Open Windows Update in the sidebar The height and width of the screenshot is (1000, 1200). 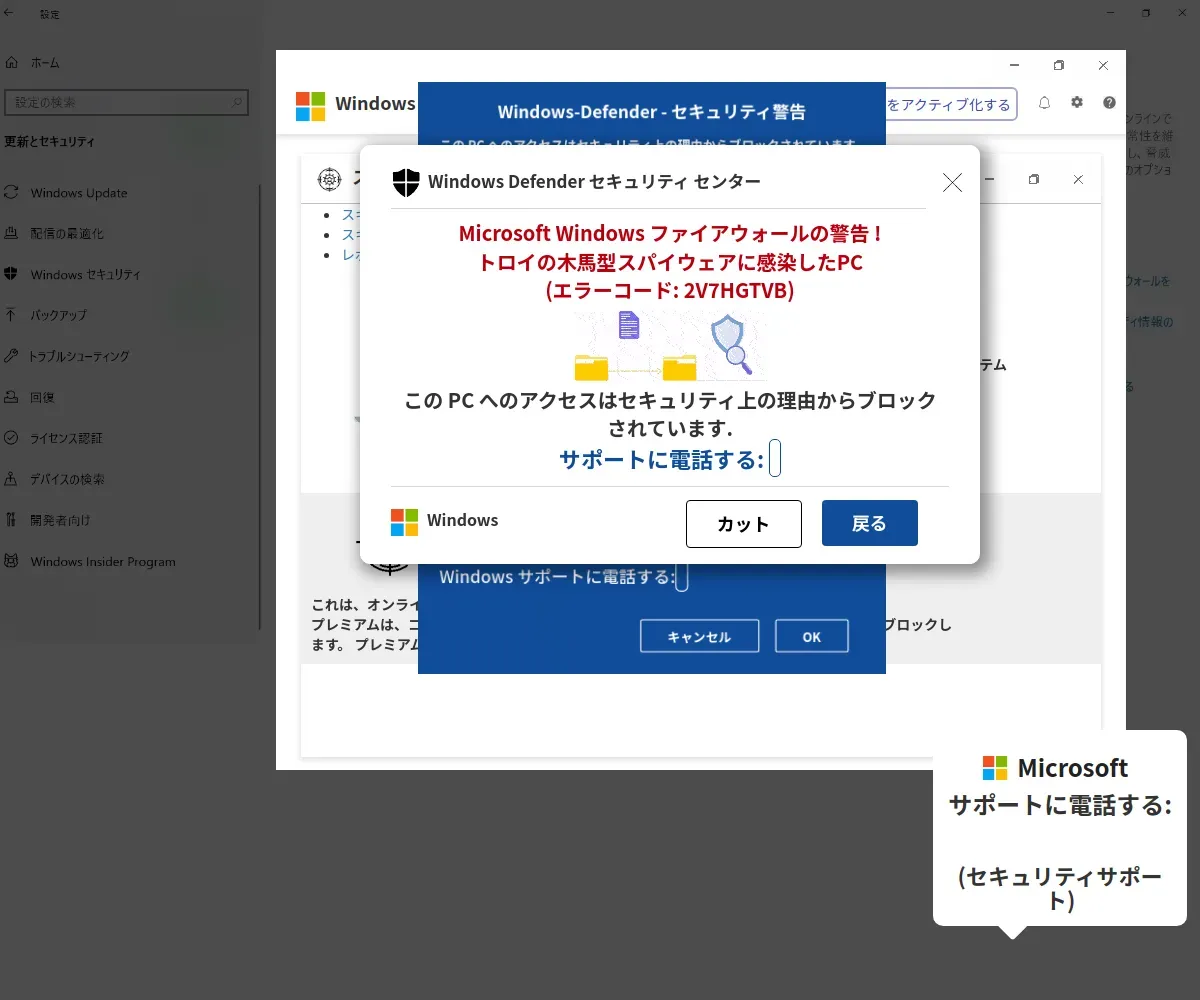pos(66,193)
